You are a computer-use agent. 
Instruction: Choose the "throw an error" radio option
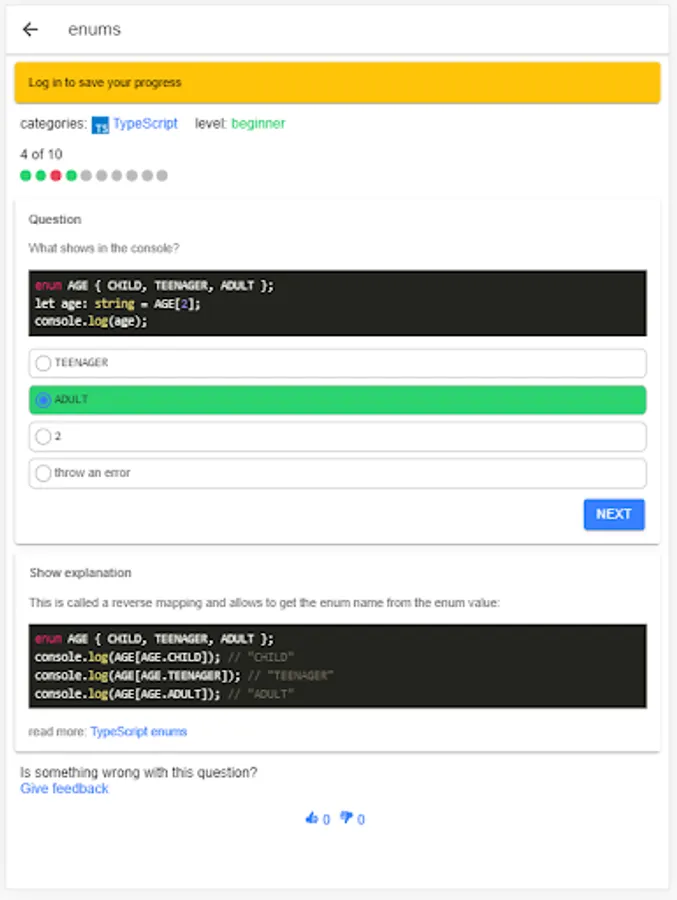pyautogui.click(x=43, y=473)
